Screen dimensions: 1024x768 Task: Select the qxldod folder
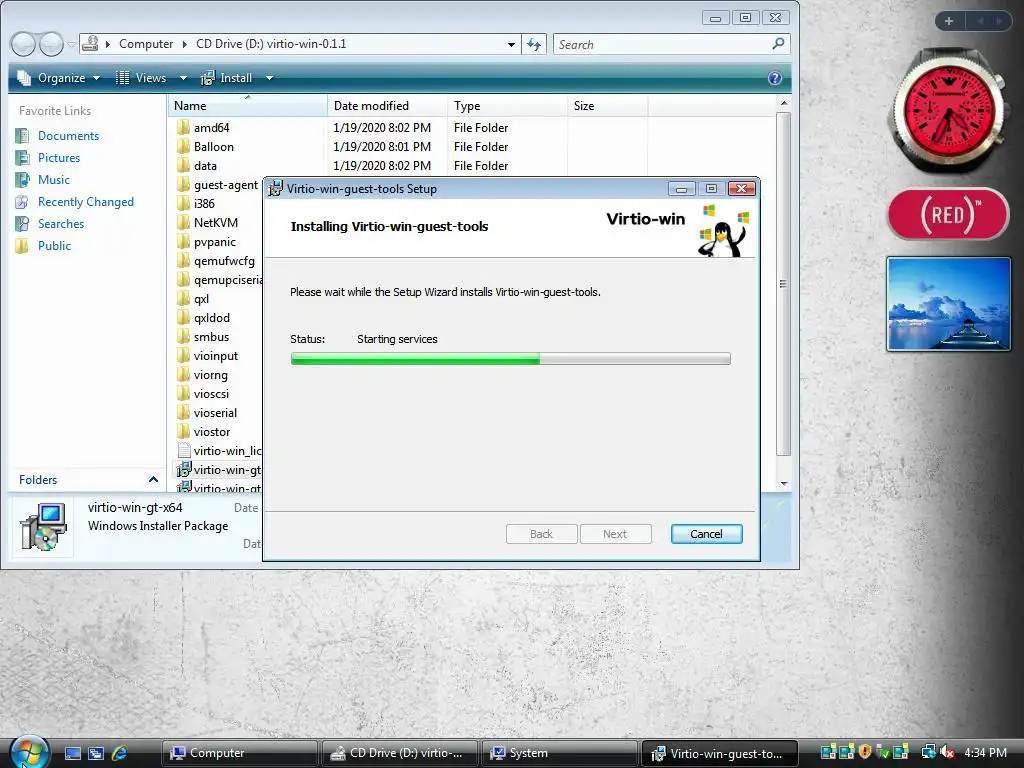[x=203, y=318]
